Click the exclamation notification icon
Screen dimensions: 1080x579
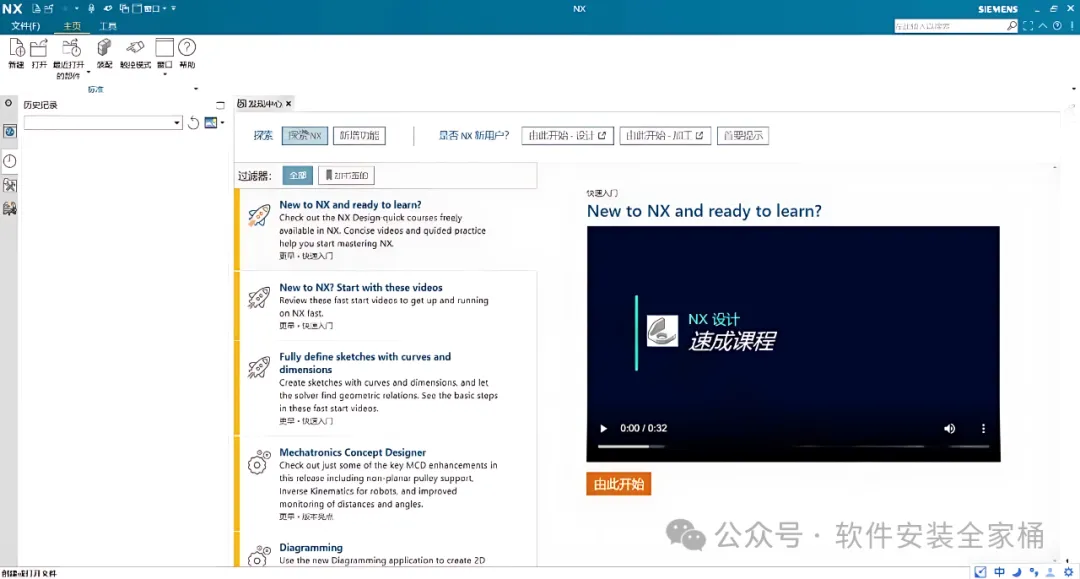(x=1072, y=26)
